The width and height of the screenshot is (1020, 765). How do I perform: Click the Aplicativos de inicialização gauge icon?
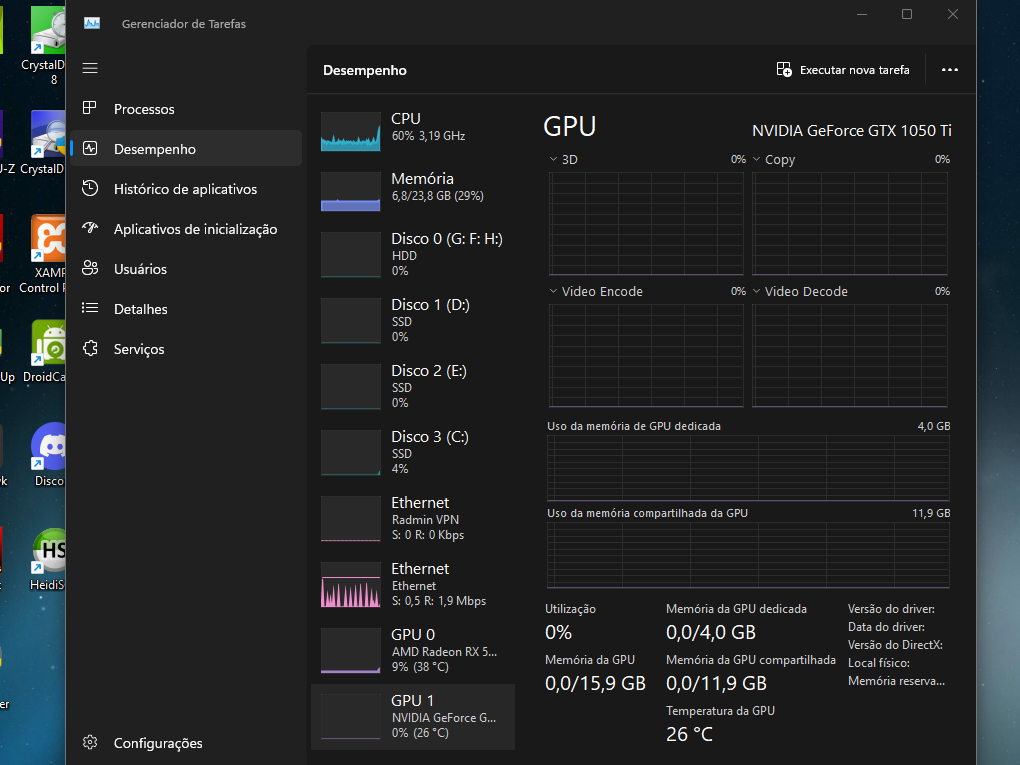(x=90, y=228)
